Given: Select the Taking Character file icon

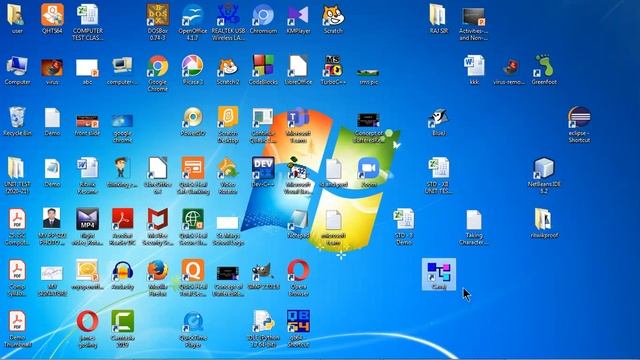Looking at the screenshot, I should pos(473,220).
